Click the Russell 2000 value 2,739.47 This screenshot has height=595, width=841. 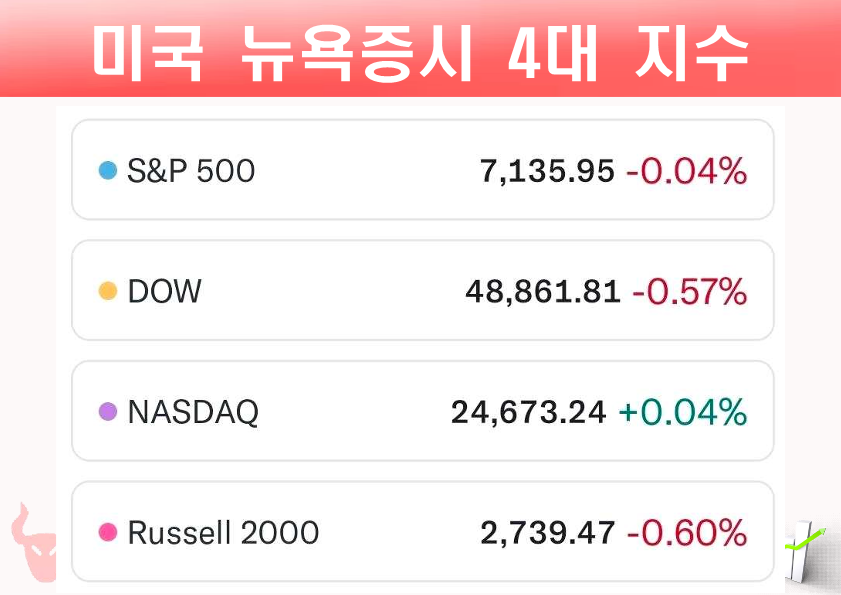(547, 532)
